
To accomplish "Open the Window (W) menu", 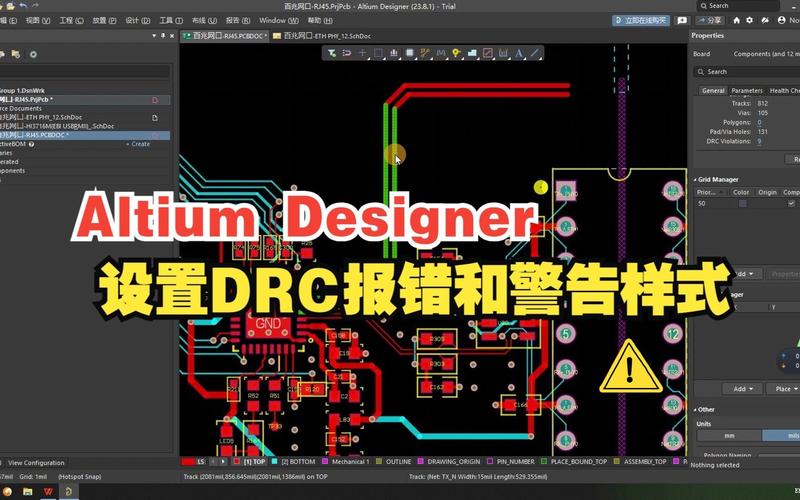I will (x=279, y=20).
